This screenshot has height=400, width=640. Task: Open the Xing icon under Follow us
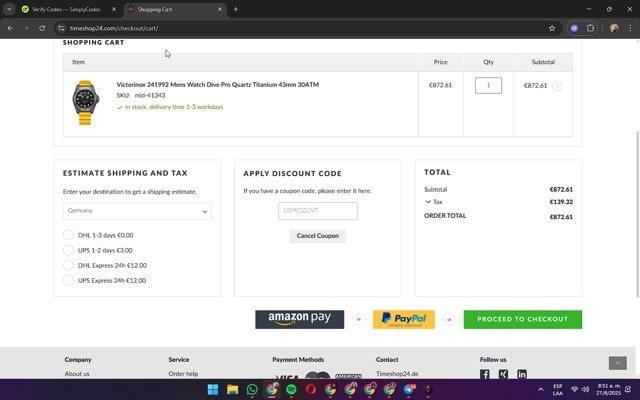(x=503, y=374)
